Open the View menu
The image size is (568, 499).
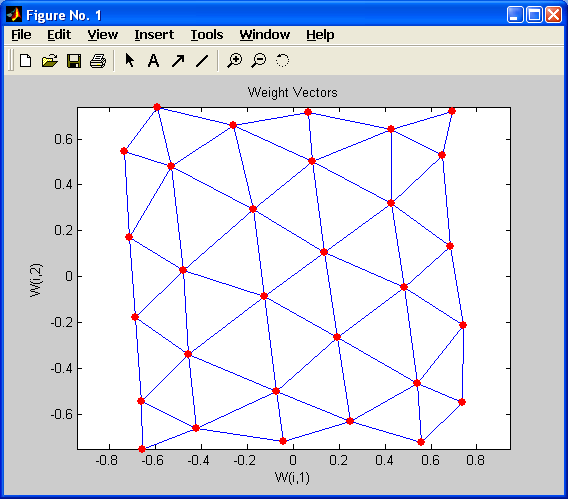[103, 35]
